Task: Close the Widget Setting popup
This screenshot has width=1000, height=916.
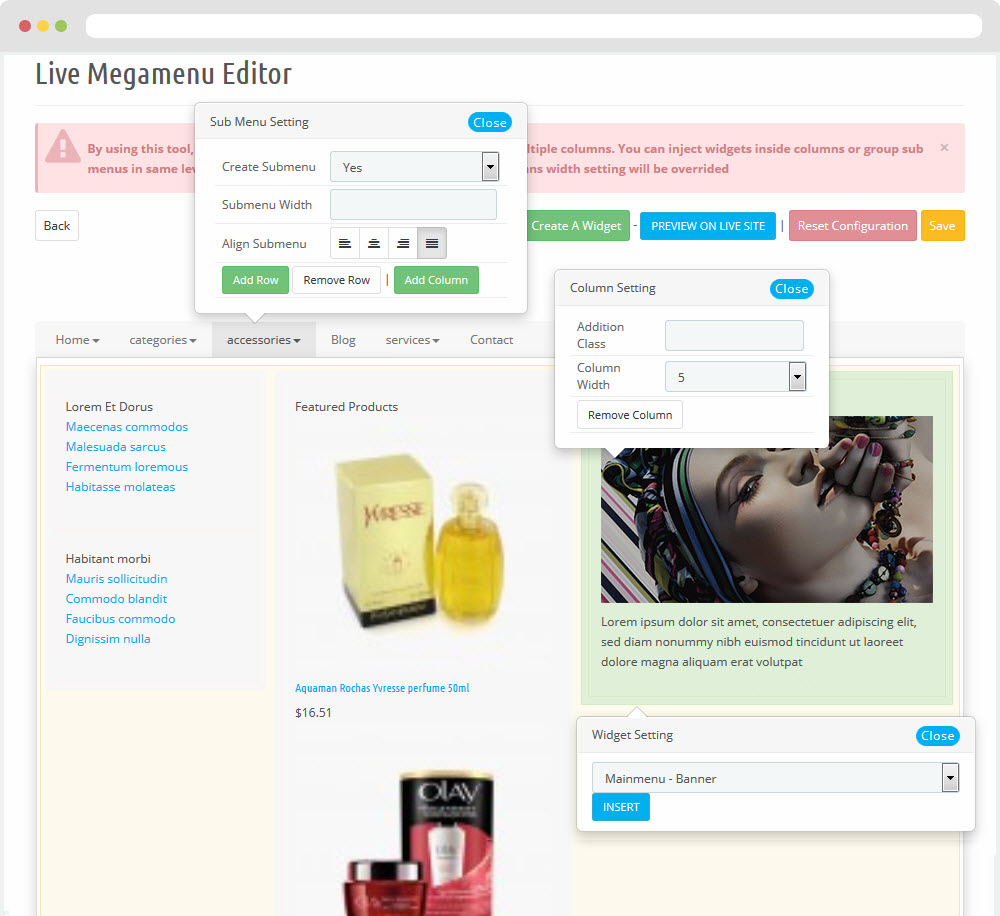Action: 937,736
